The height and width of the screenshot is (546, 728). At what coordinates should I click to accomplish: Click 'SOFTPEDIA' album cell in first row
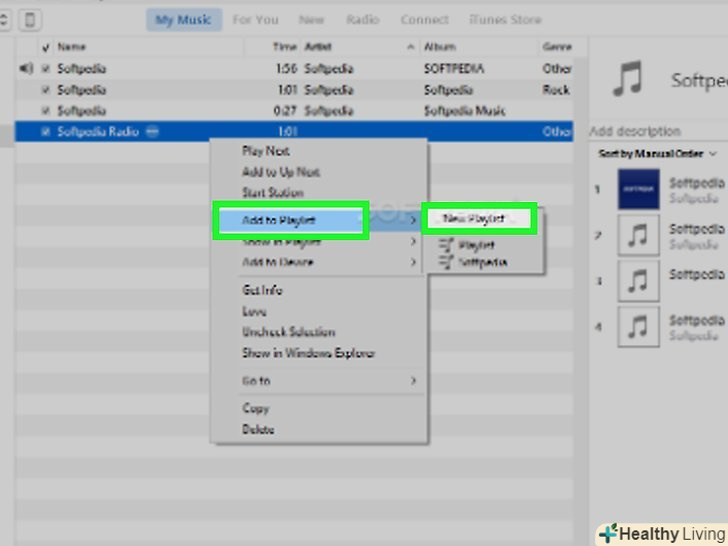click(454, 69)
